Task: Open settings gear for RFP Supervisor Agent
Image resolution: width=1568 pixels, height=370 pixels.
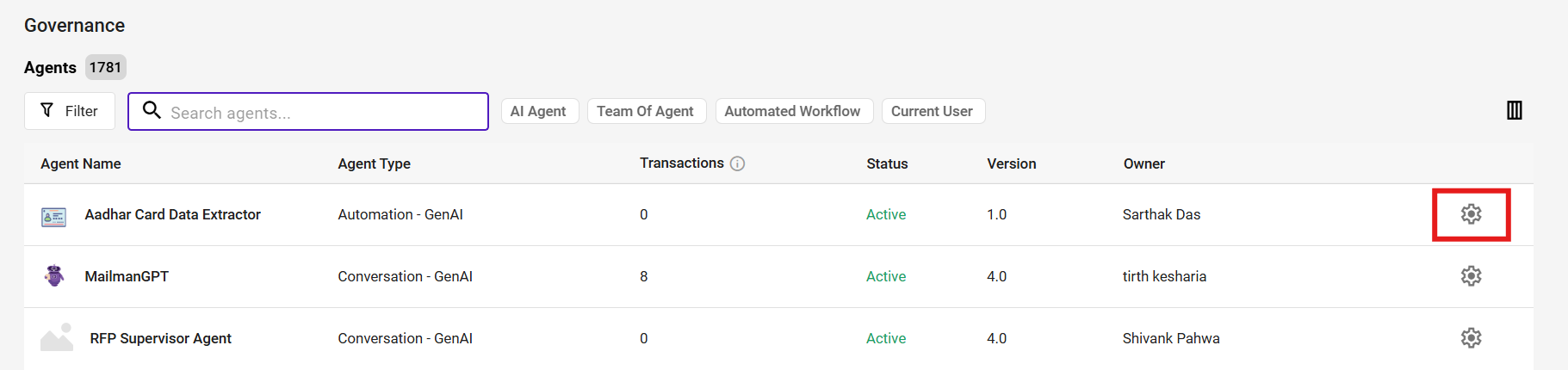Action: pyautogui.click(x=1471, y=338)
